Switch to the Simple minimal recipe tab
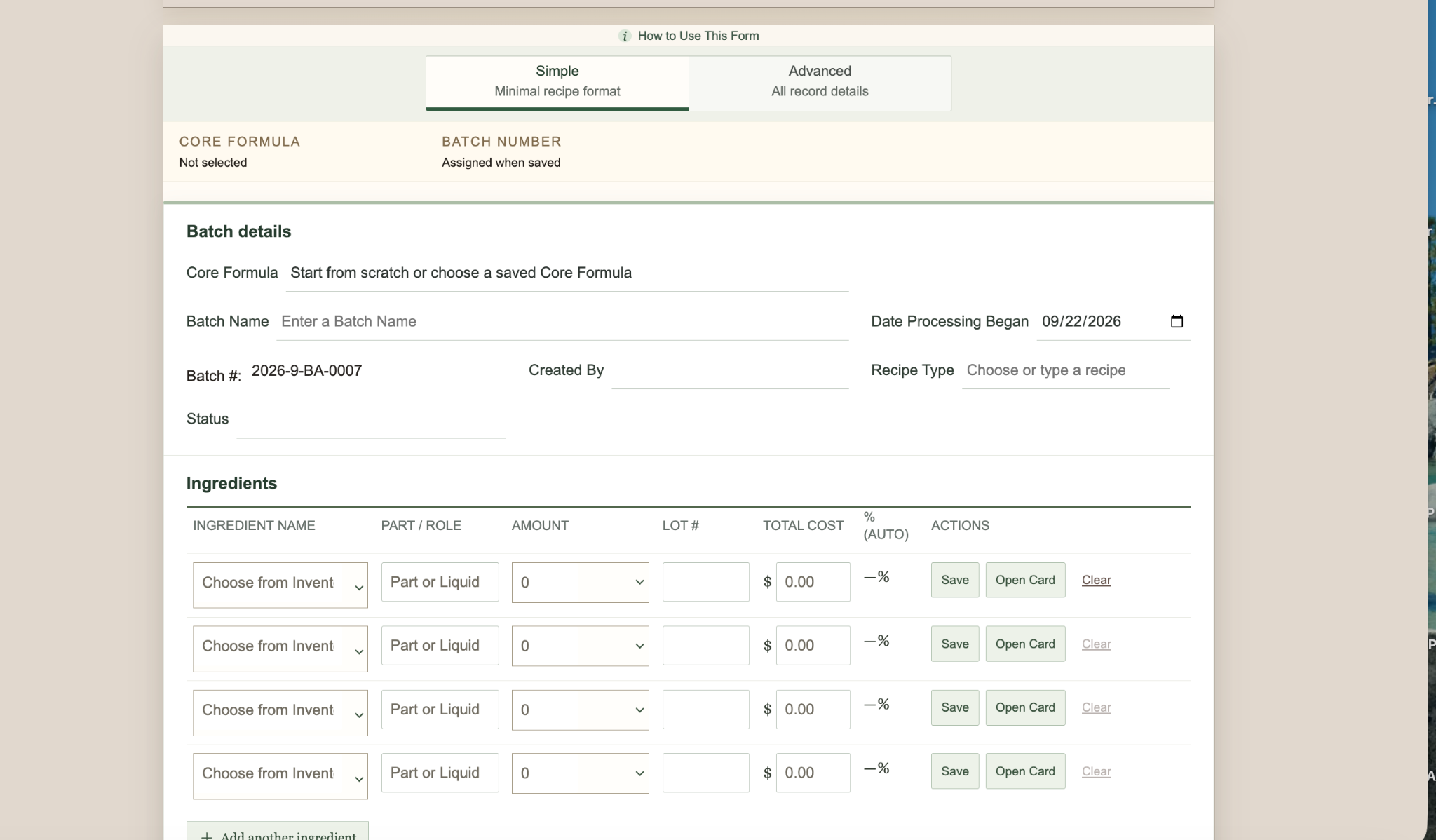This screenshot has height=840, width=1436. 557,83
